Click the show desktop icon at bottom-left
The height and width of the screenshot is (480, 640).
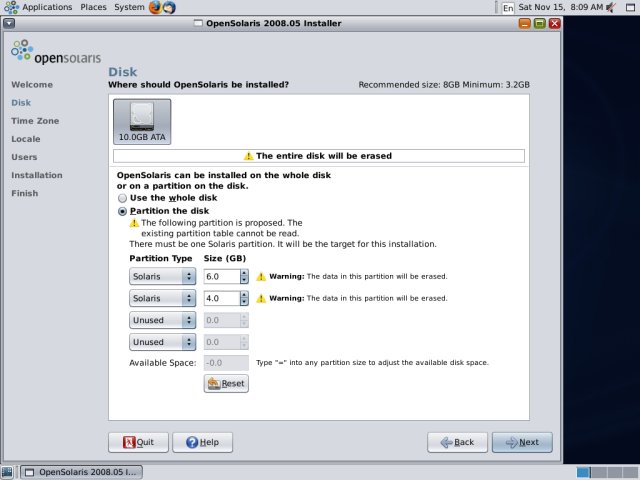point(7,472)
